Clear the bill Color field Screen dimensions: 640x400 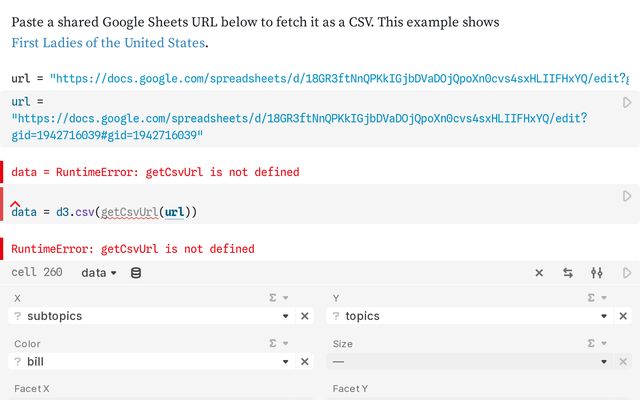tap(304, 362)
